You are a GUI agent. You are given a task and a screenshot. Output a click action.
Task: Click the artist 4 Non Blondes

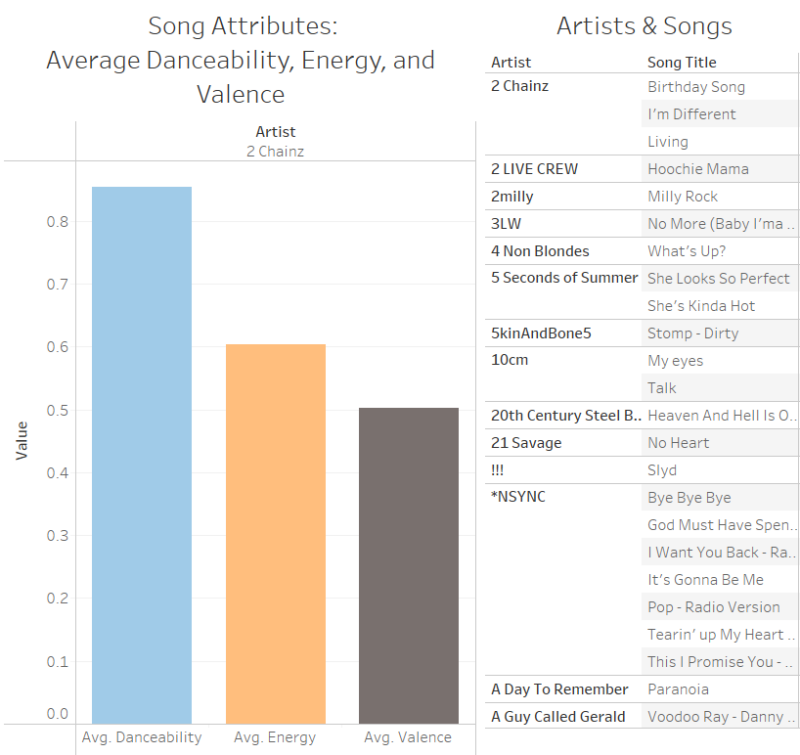540,251
